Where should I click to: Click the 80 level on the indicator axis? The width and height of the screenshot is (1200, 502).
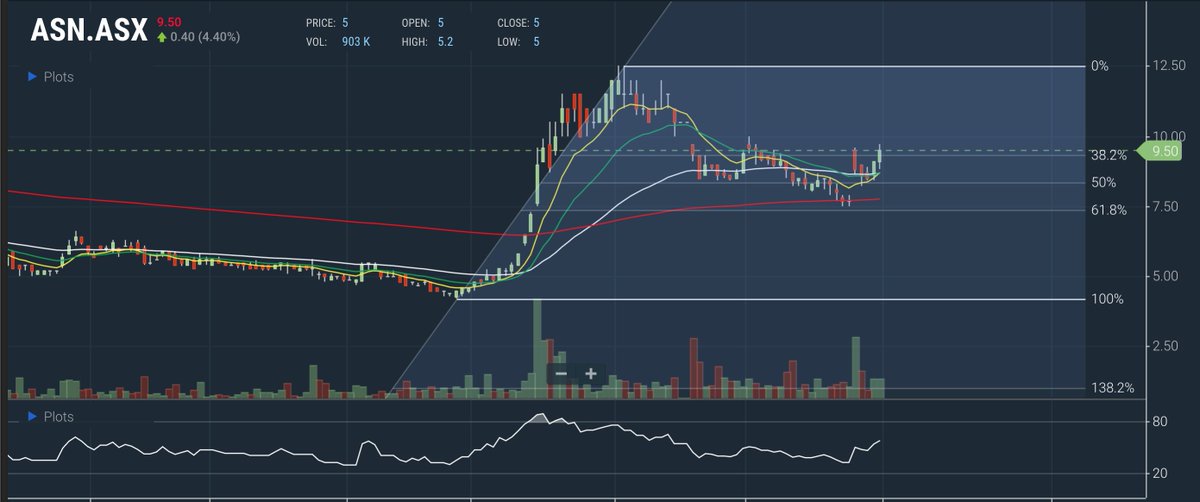pos(1160,422)
